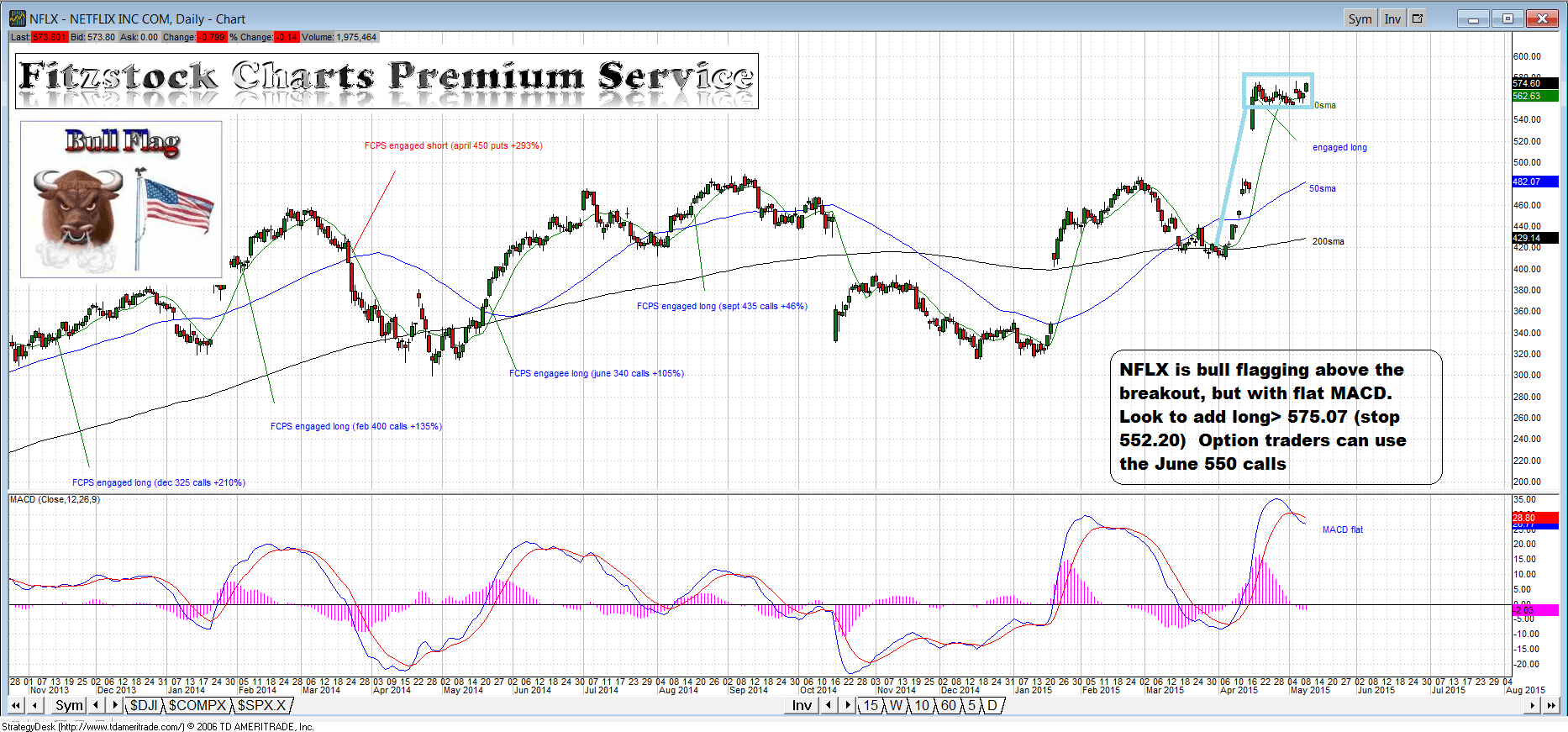Click right arrow beside bottom Inv button
This screenshot has width=1568, height=732.
coord(847,705)
